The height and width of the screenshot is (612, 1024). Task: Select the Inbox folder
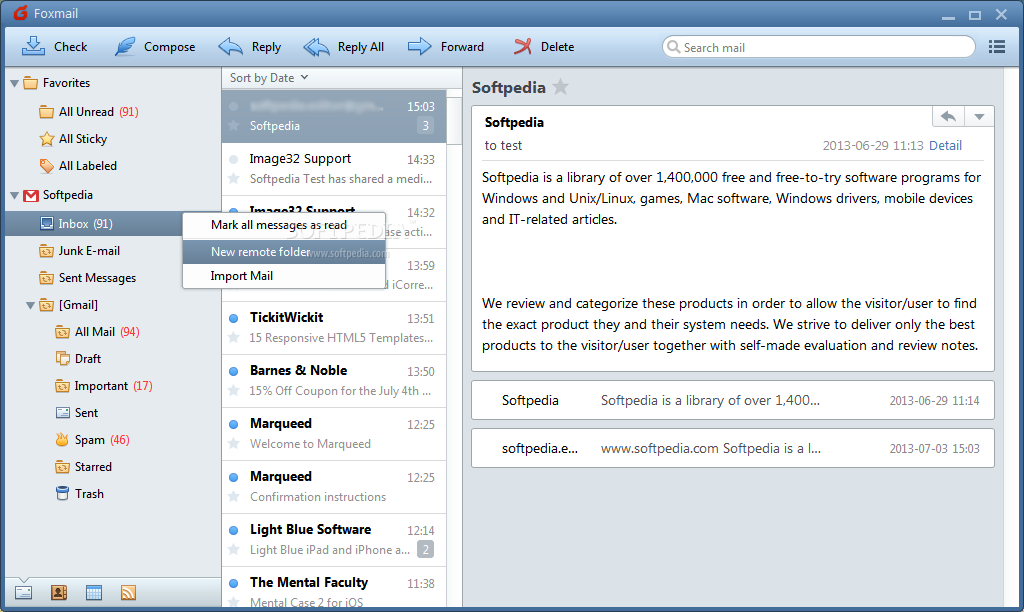pos(93,223)
